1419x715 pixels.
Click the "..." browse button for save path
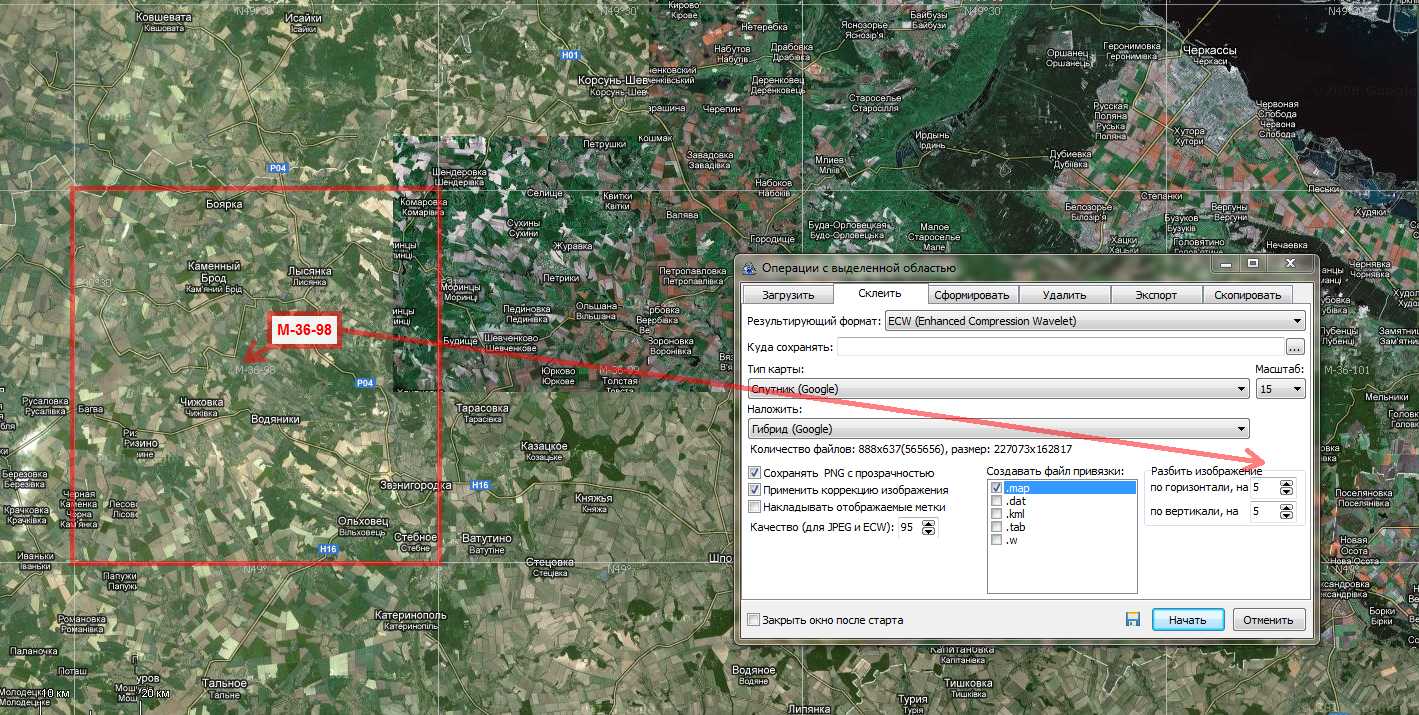coord(1295,347)
